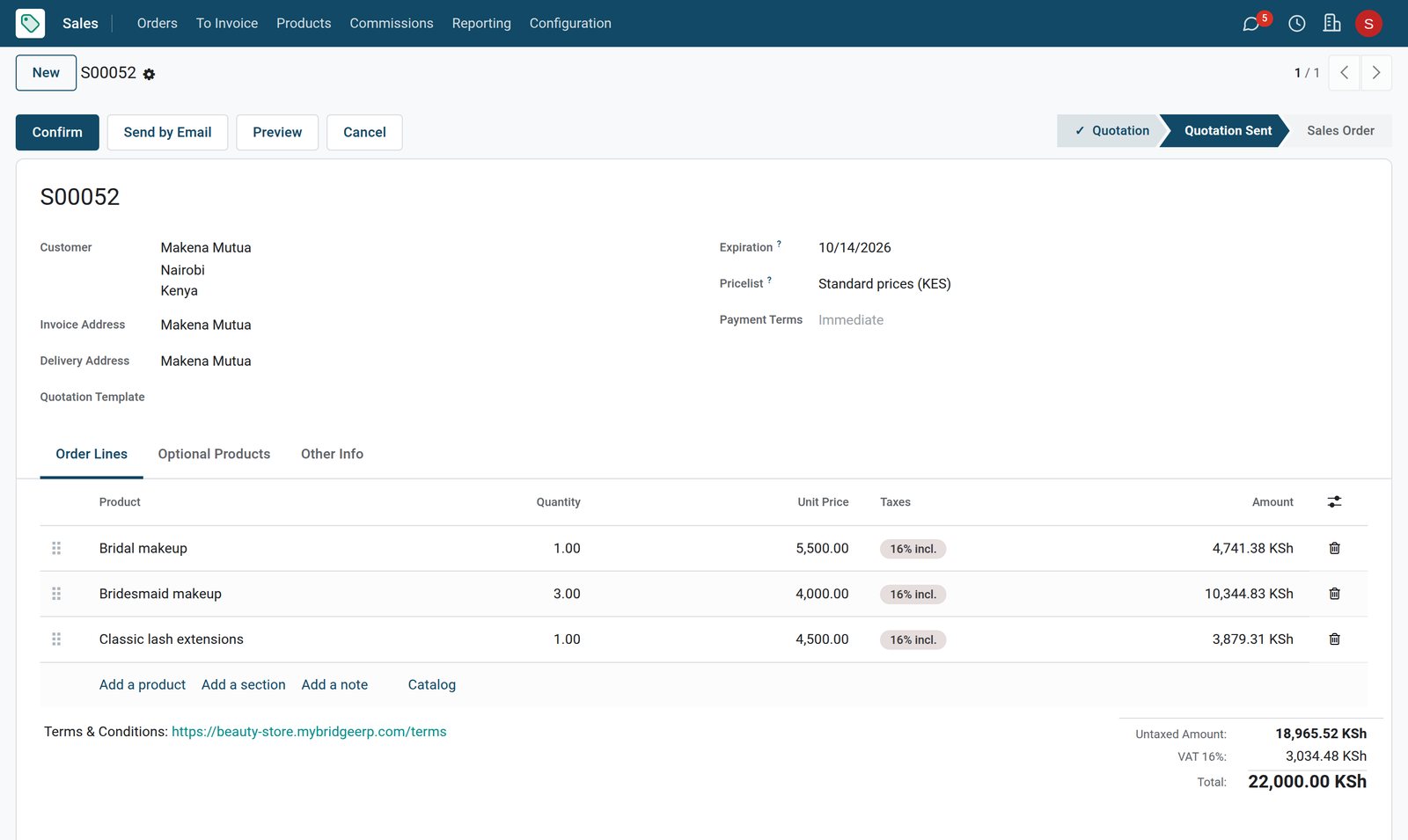Open the user avatar menu

(1368, 24)
